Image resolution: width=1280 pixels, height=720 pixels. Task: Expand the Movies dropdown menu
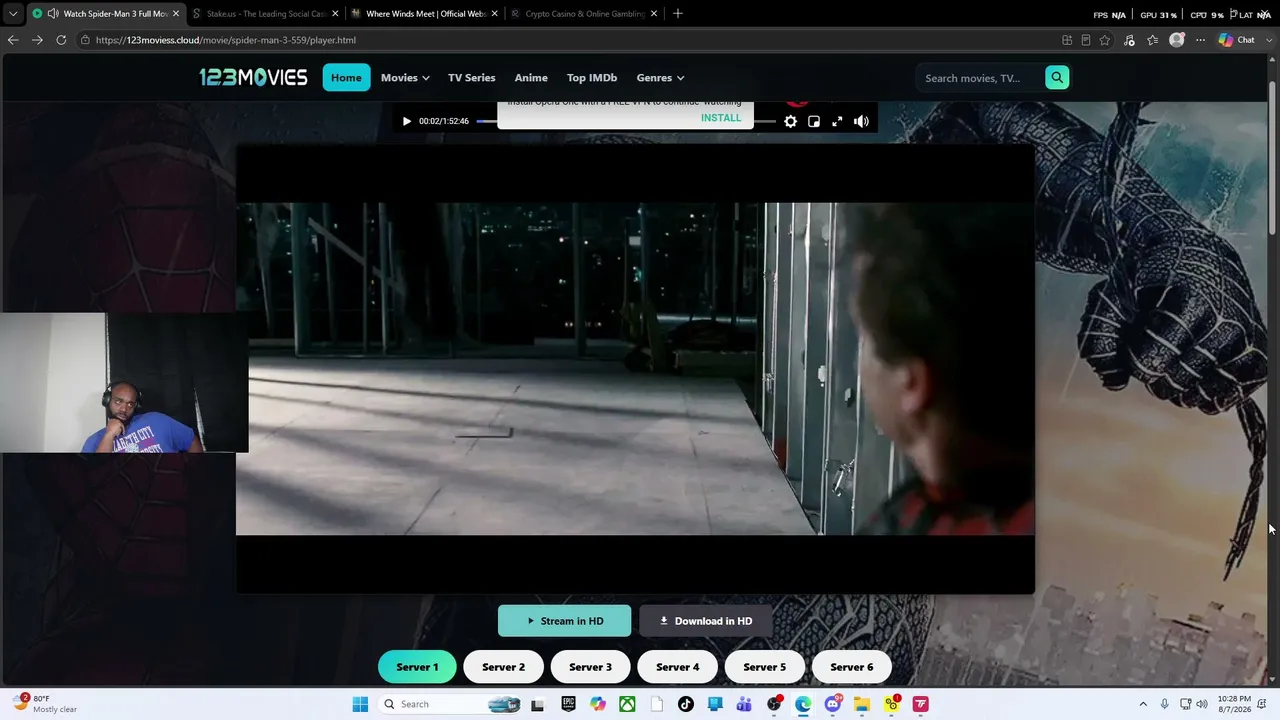[405, 78]
